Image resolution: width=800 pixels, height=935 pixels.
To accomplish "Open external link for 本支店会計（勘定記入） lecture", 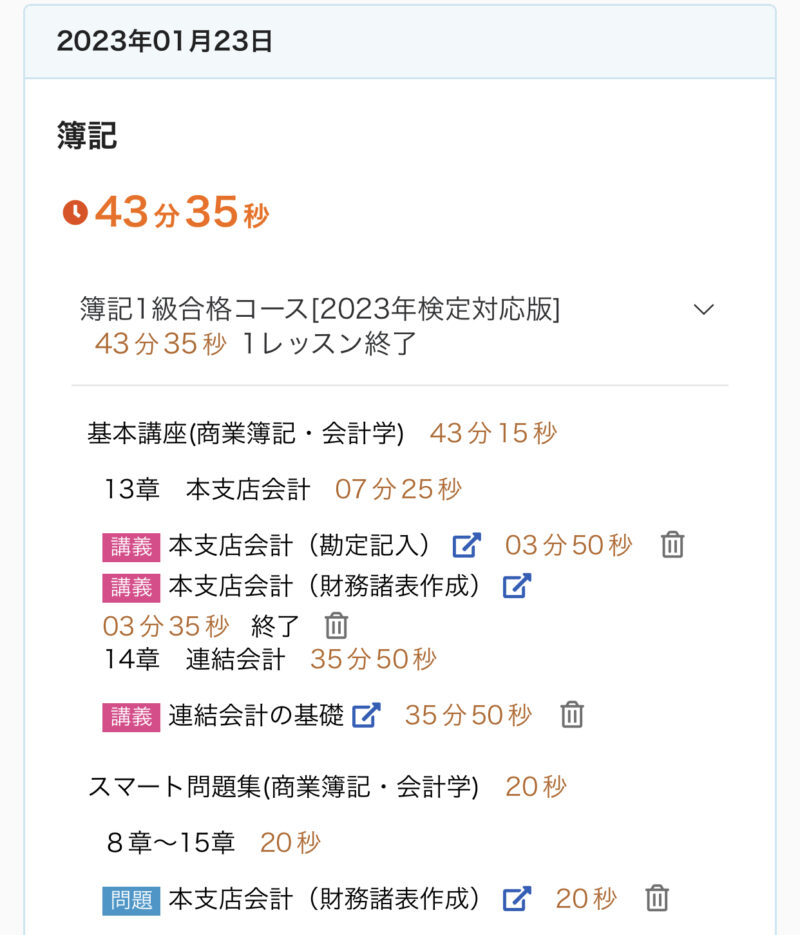I will (x=467, y=545).
